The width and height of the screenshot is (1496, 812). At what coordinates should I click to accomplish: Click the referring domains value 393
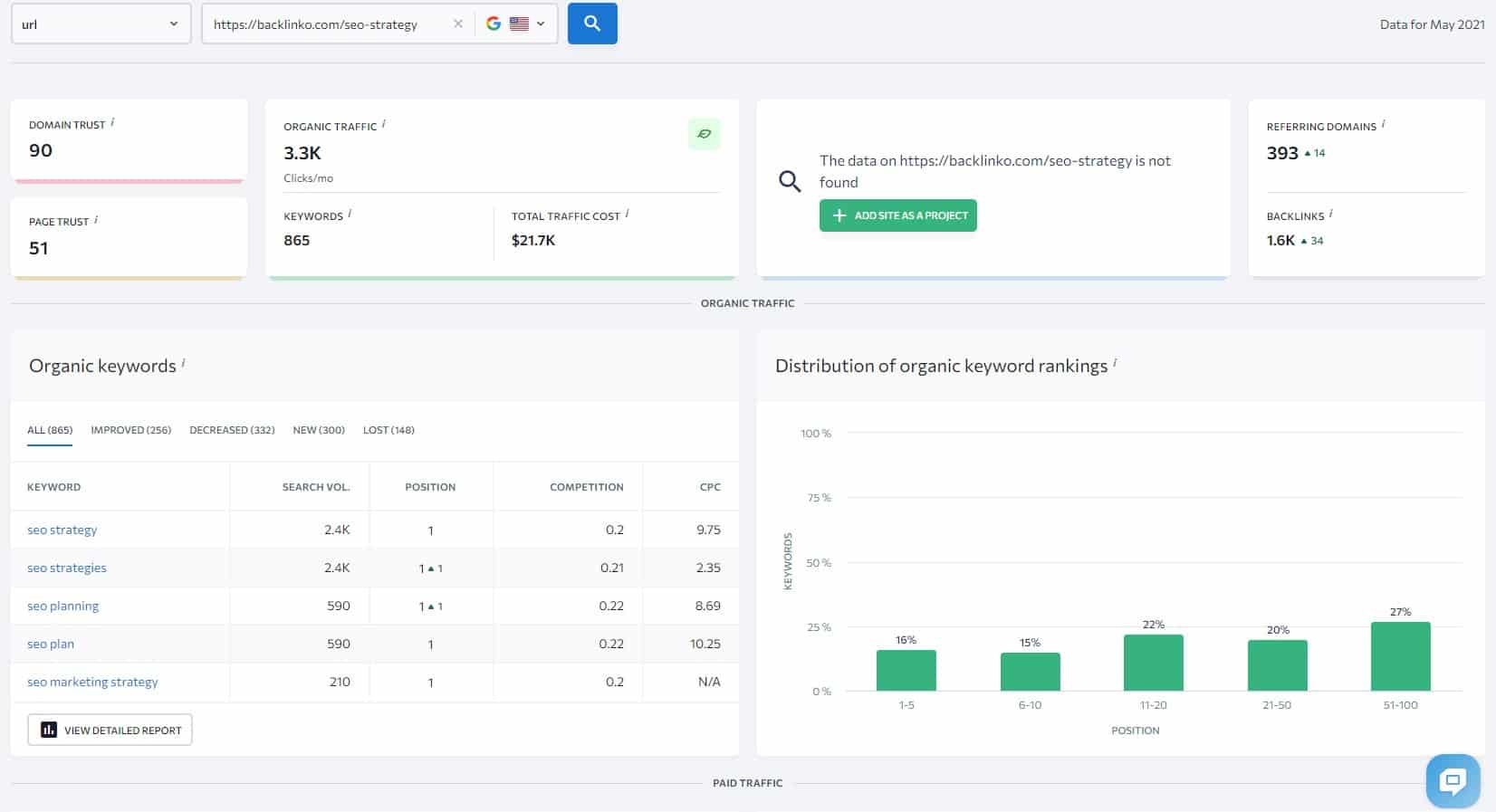[1282, 153]
